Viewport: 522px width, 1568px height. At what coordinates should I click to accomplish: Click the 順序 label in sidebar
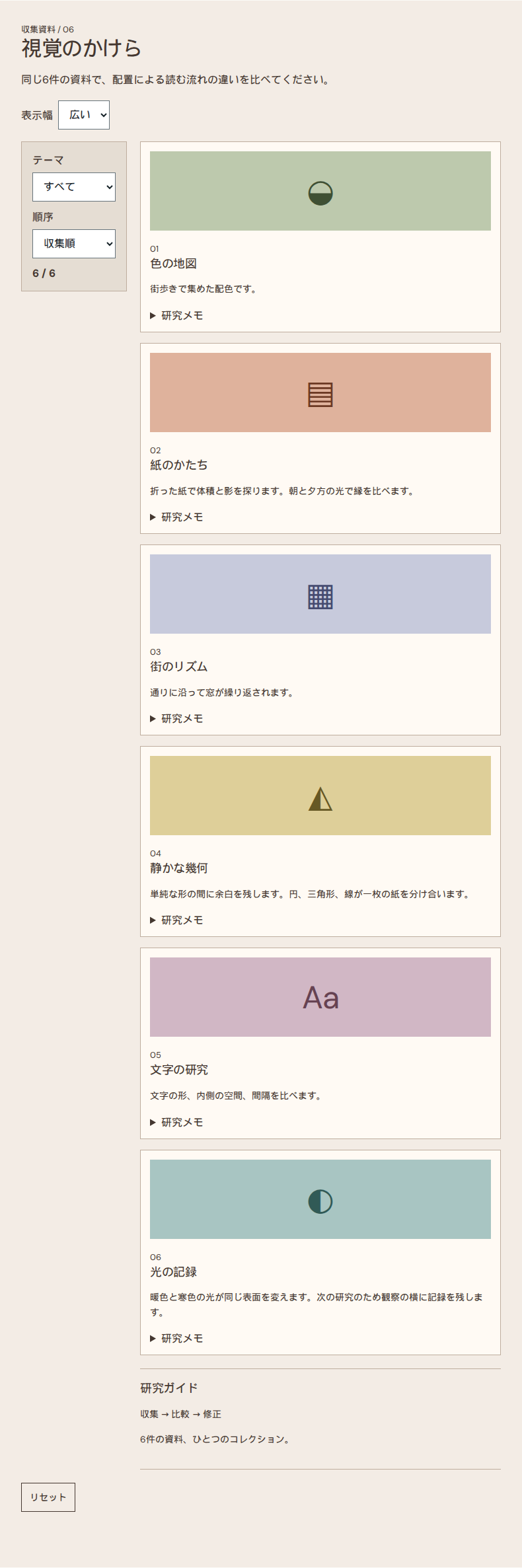(x=43, y=217)
